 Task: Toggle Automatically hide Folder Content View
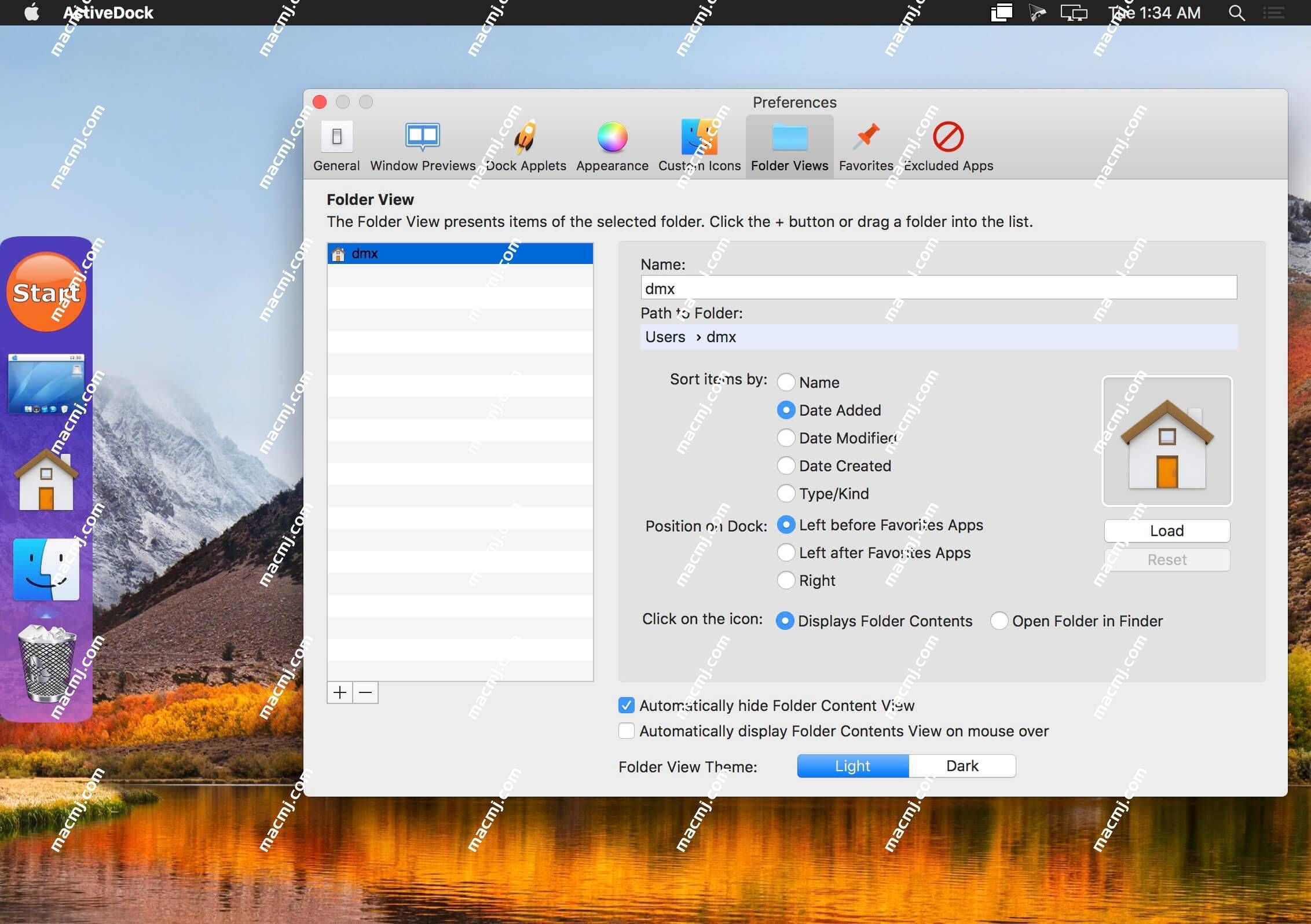point(626,705)
